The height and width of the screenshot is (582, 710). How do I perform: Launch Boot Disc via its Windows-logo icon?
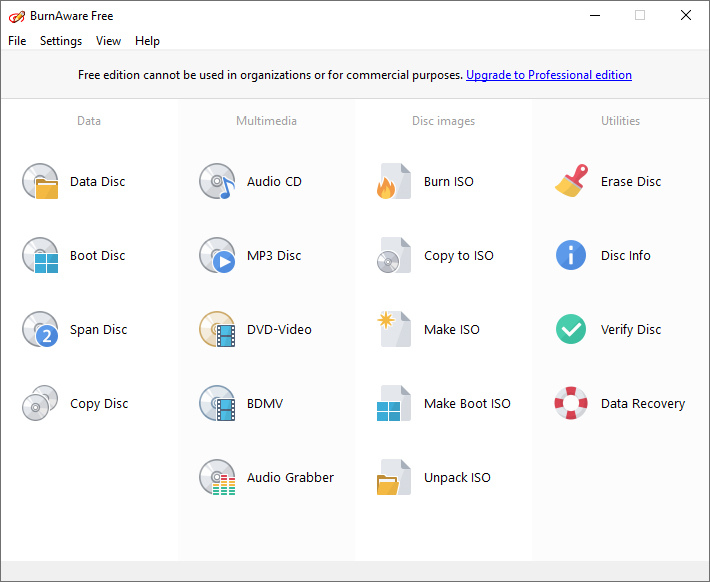41,256
